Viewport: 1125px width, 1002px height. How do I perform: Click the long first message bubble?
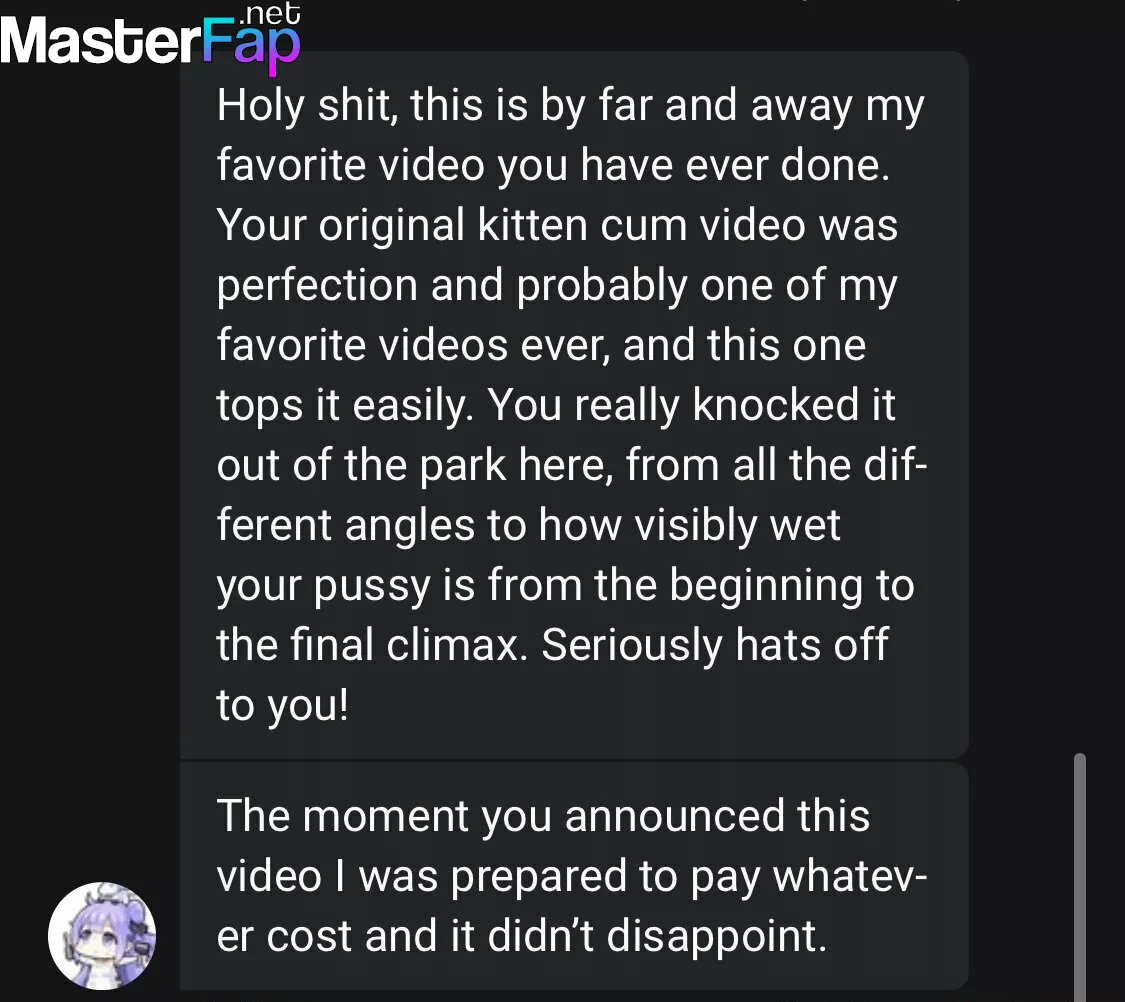coord(574,405)
